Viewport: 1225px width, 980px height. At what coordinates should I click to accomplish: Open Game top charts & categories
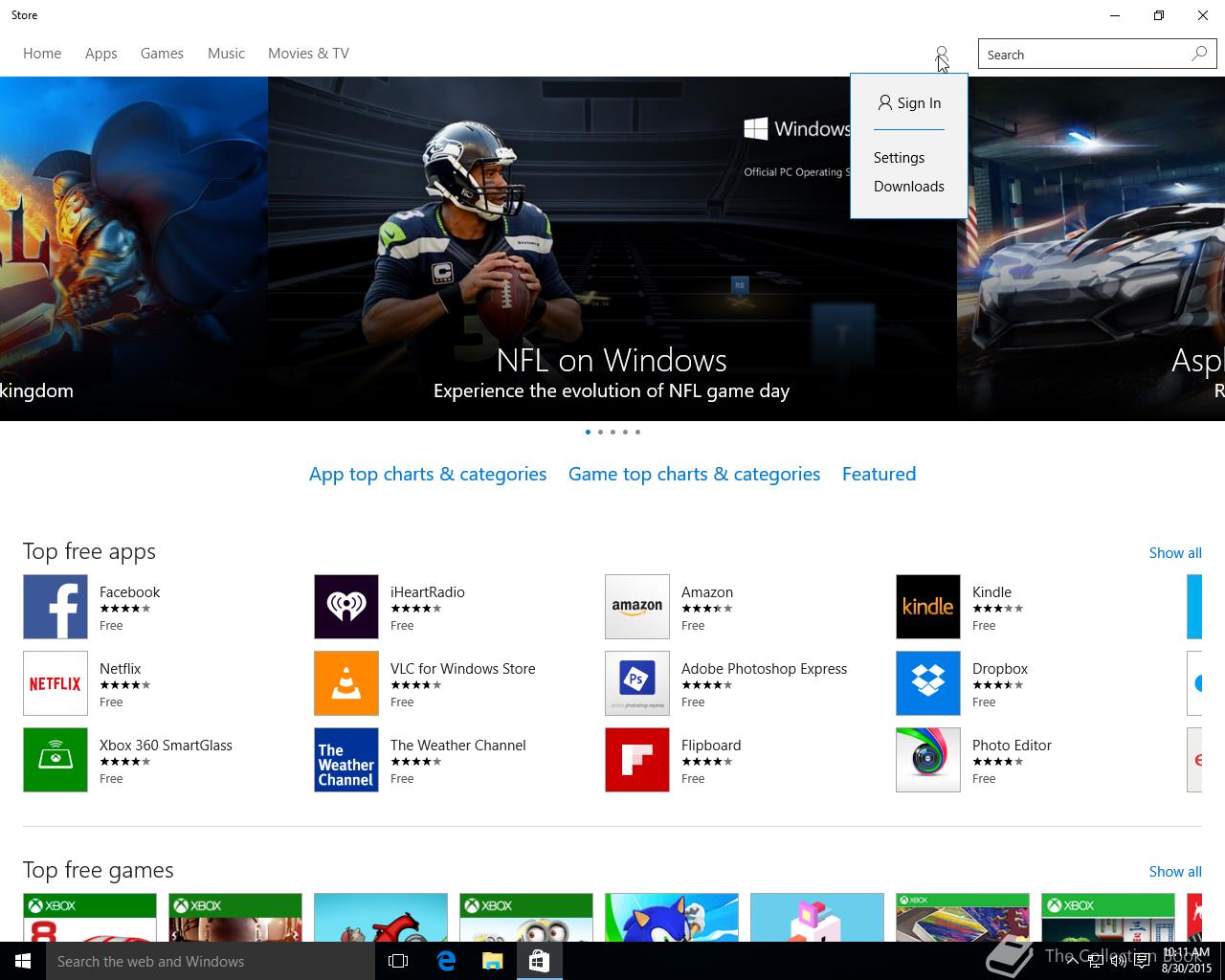(694, 475)
